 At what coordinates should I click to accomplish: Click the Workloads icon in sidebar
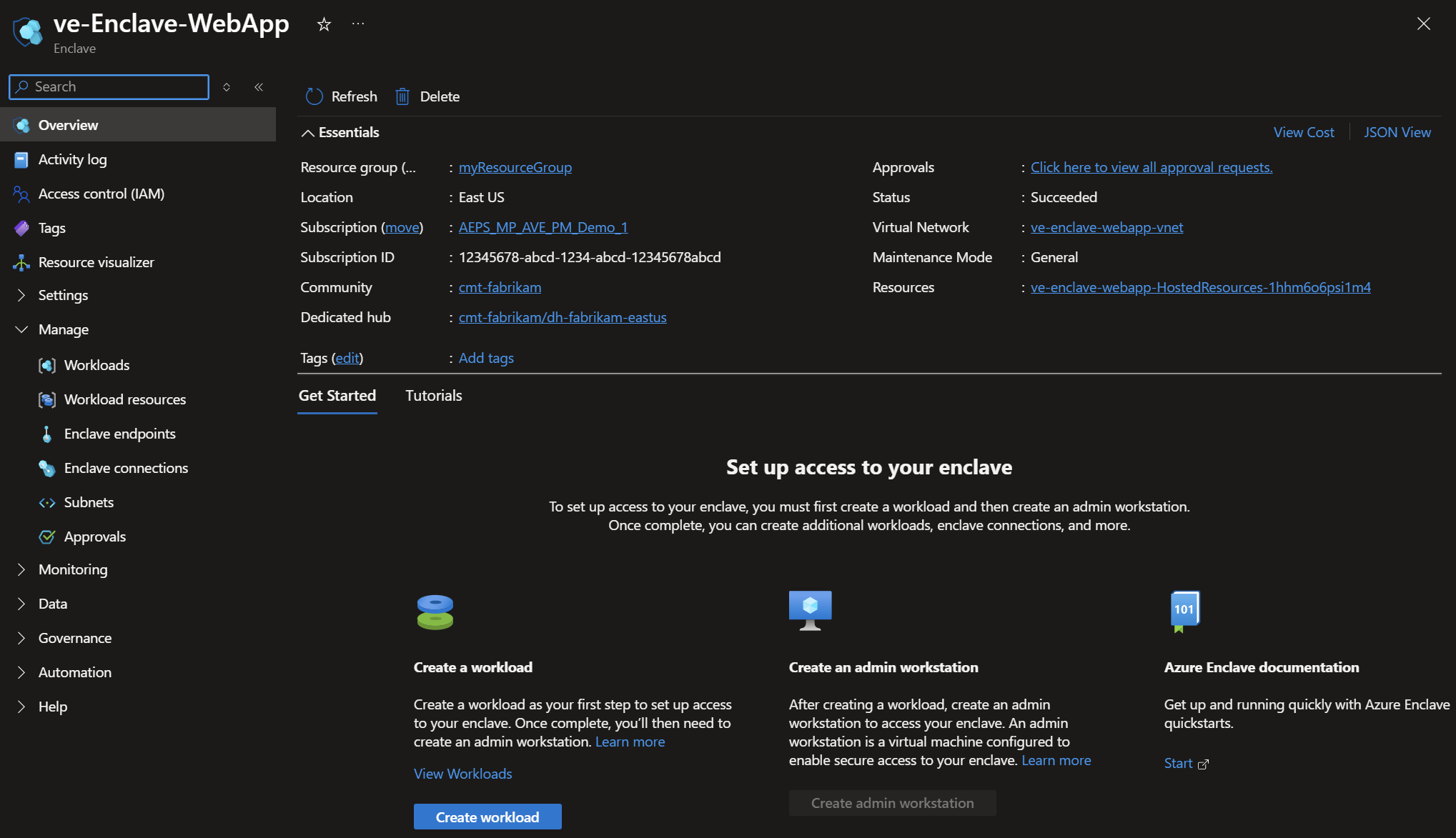click(47, 365)
